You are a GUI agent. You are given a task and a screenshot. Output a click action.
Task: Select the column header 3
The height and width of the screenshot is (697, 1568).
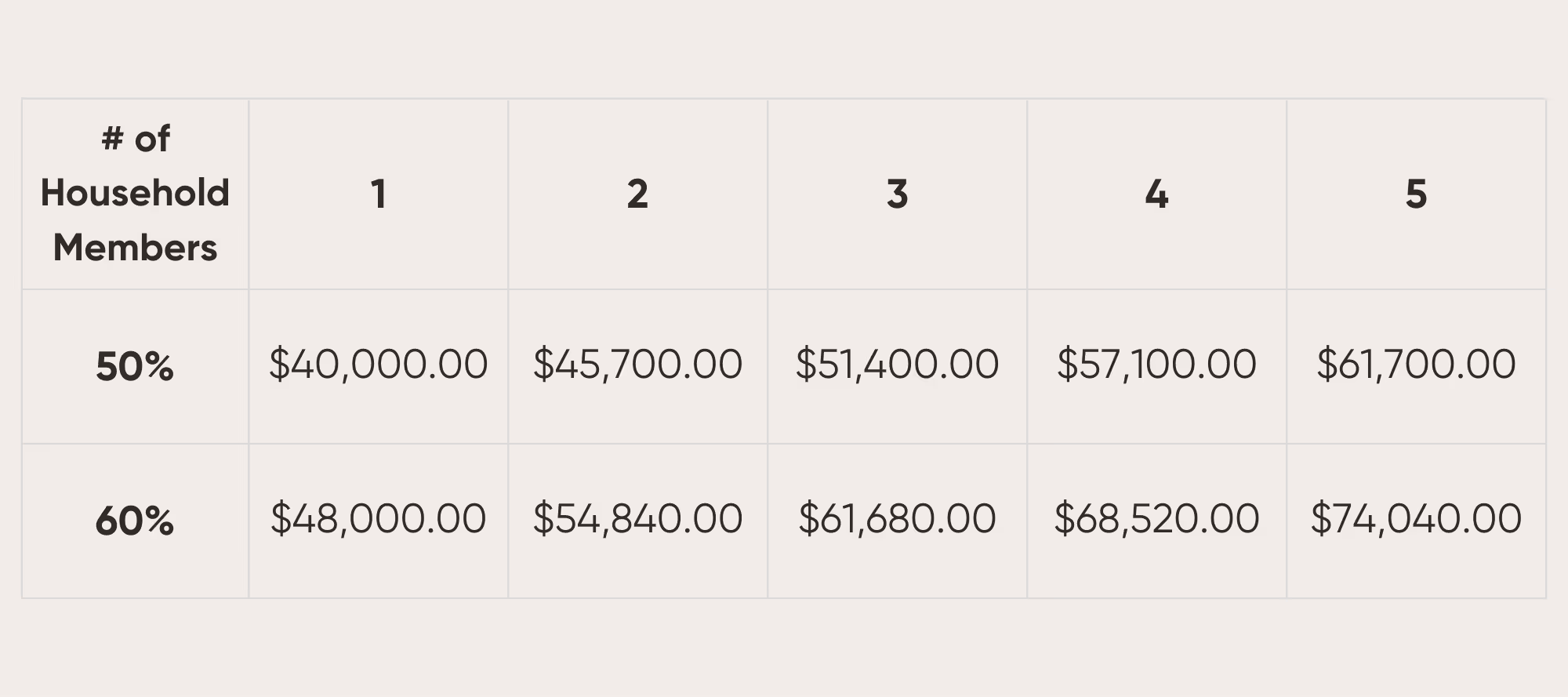point(898,194)
